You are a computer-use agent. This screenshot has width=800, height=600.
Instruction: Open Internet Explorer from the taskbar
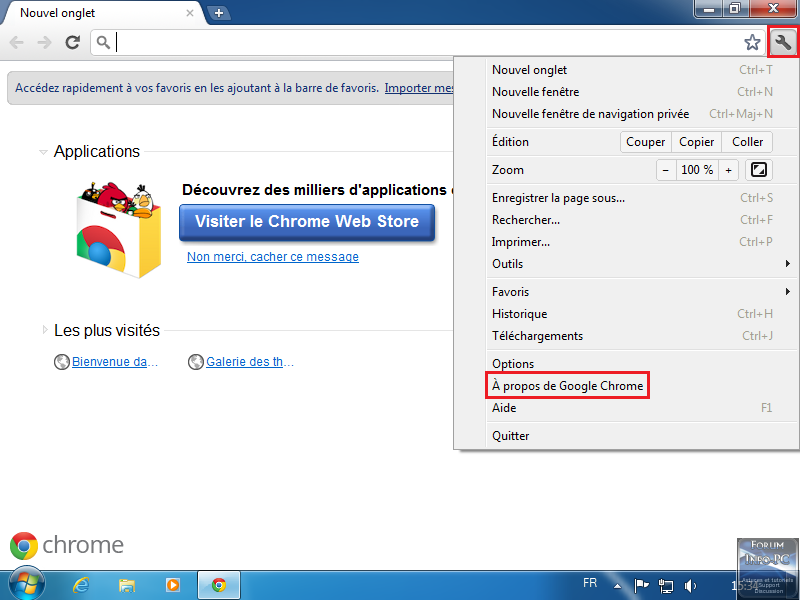pyautogui.click(x=81, y=585)
